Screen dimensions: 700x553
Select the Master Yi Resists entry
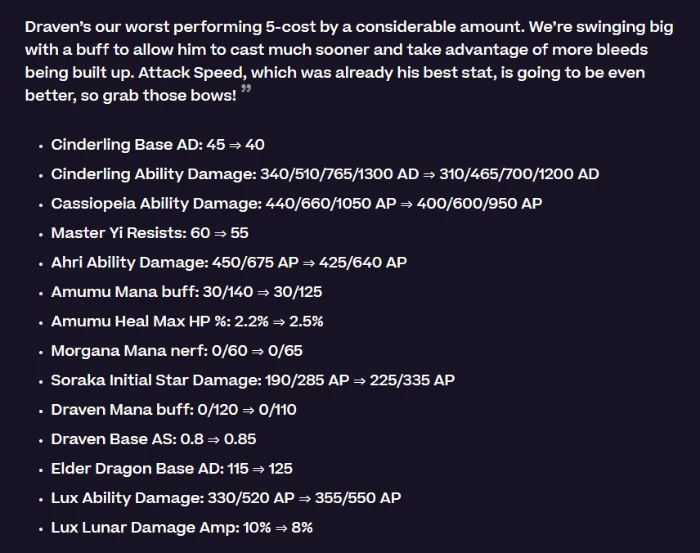tap(150, 233)
